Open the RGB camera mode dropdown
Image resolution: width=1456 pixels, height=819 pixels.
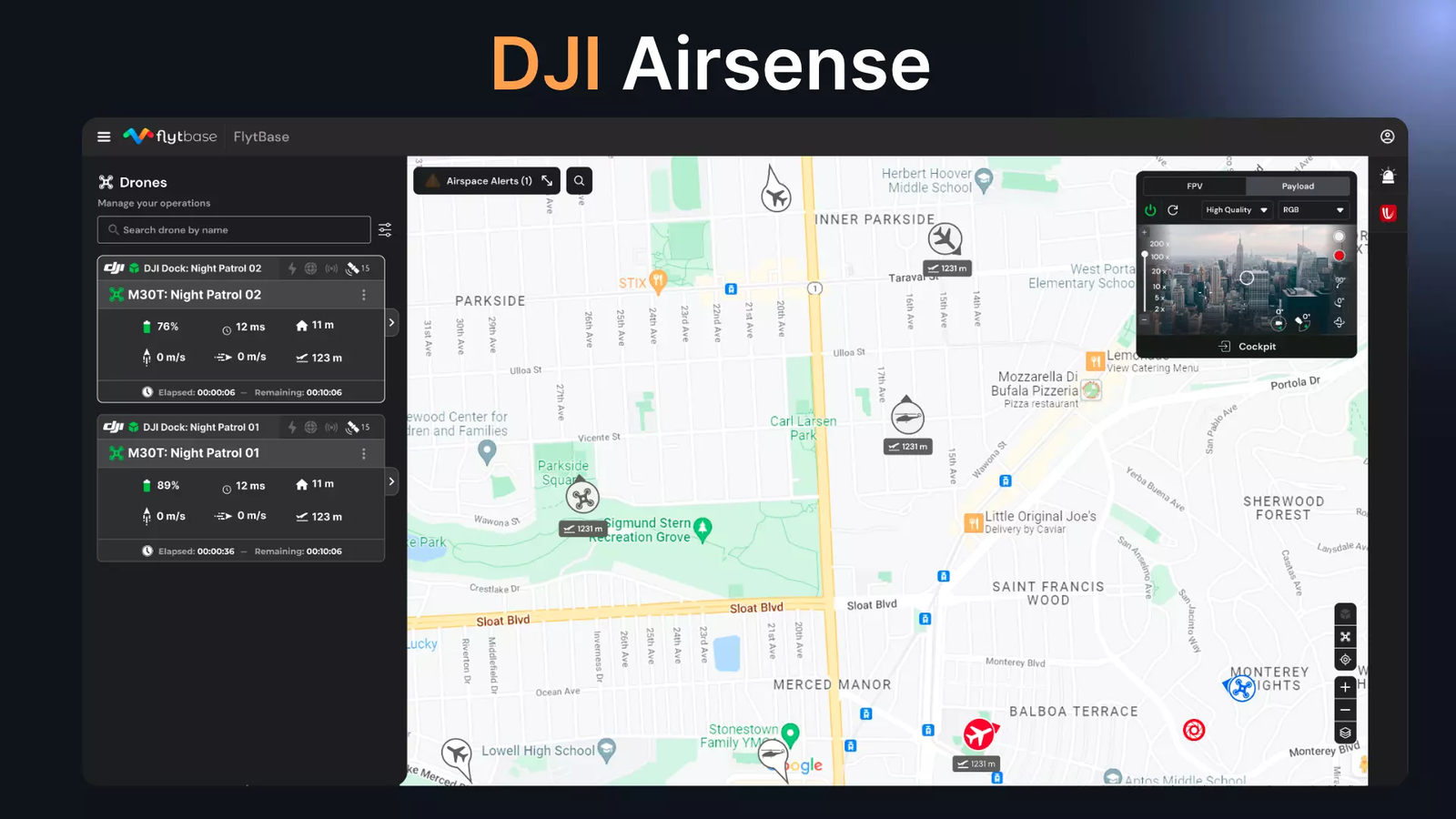click(x=1313, y=210)
